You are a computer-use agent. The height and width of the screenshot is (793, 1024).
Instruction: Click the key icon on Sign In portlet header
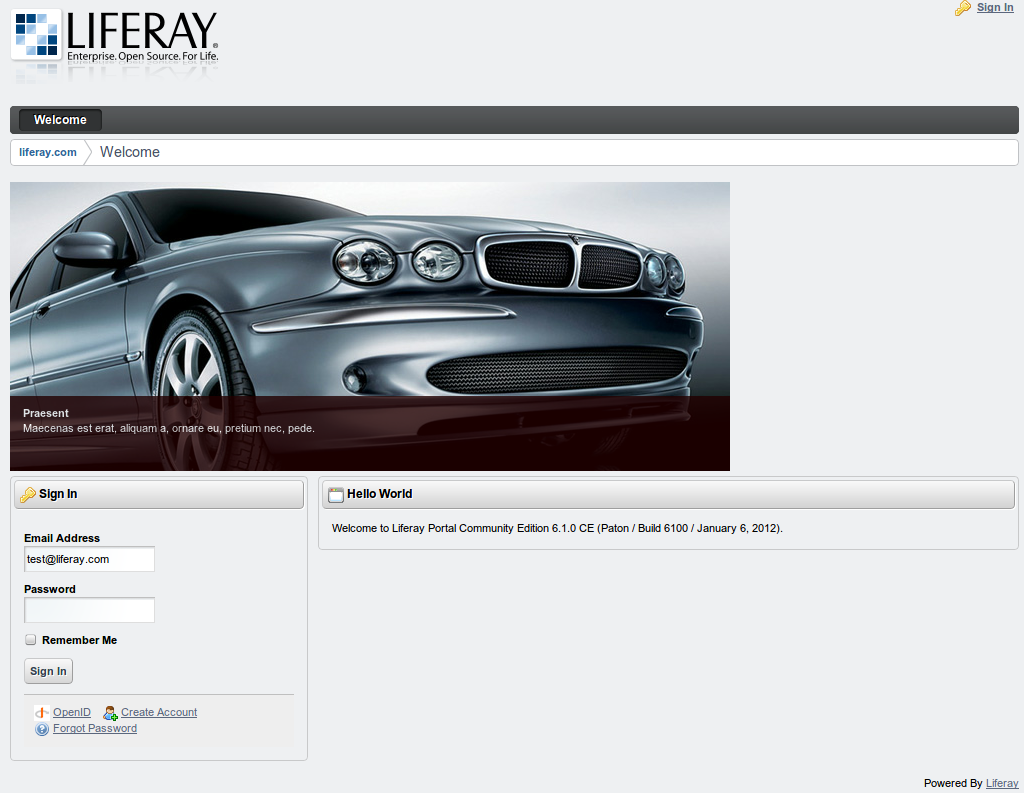[x=31, y=493]
